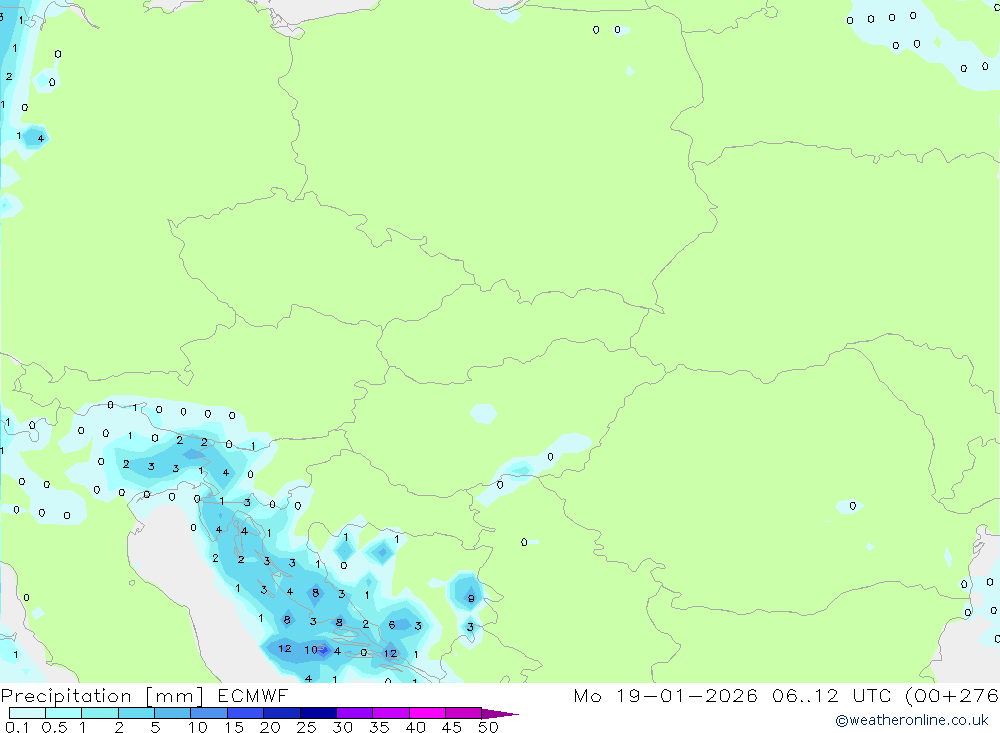Click the above-50 mm legend arrow tip
The image size is (1000, 733).
[x=500, y=713]
